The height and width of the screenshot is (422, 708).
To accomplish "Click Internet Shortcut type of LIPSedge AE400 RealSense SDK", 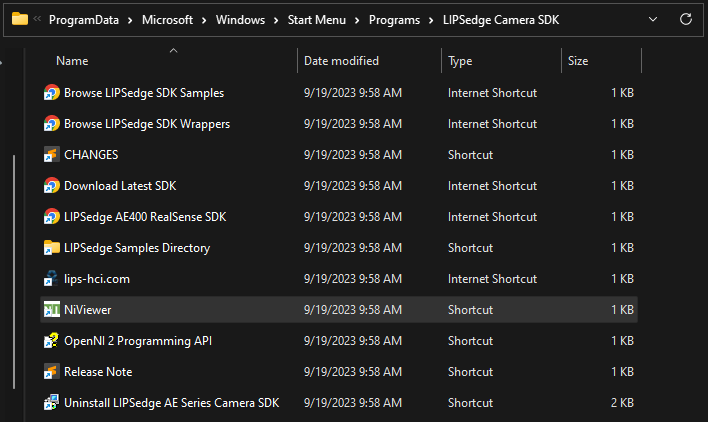I will pos(493,217).
